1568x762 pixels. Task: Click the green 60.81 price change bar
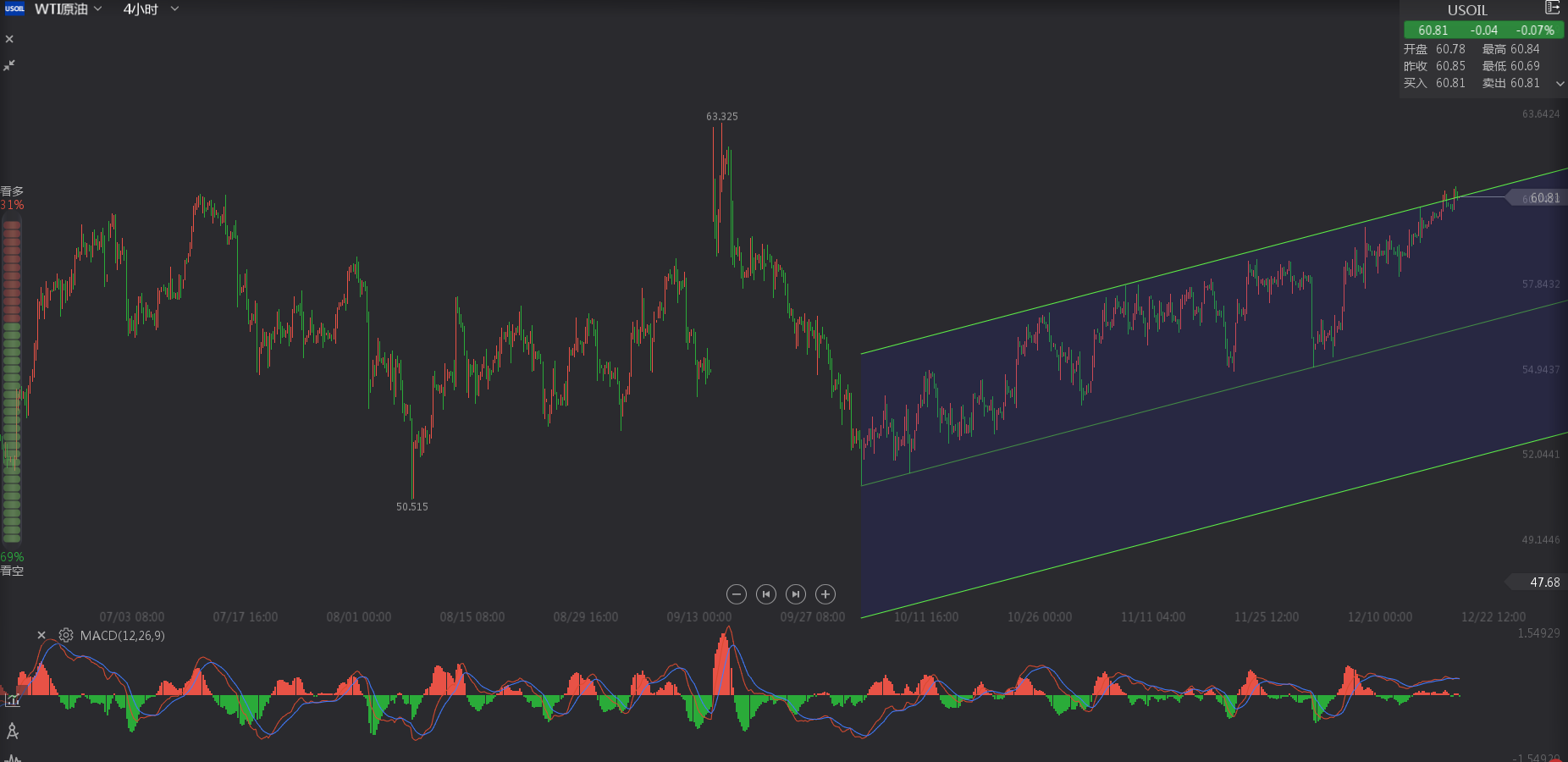click(1483, 30)
